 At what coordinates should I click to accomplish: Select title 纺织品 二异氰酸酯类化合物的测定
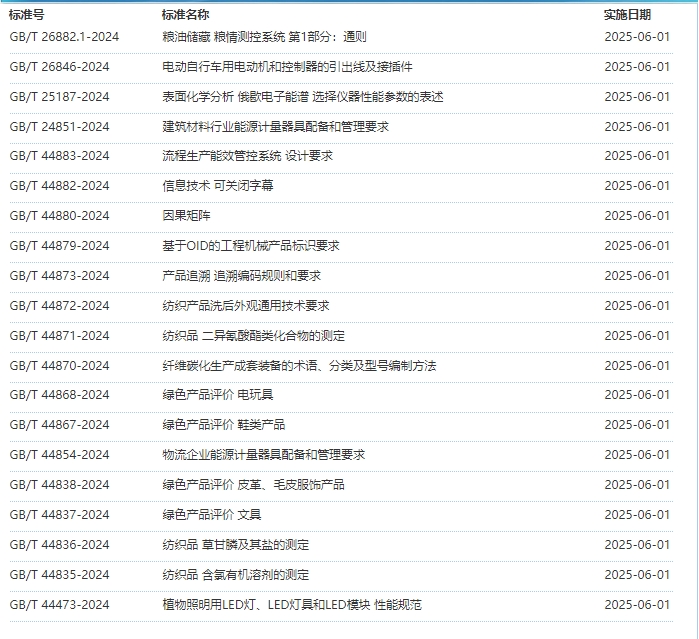(x=254, y=336)
